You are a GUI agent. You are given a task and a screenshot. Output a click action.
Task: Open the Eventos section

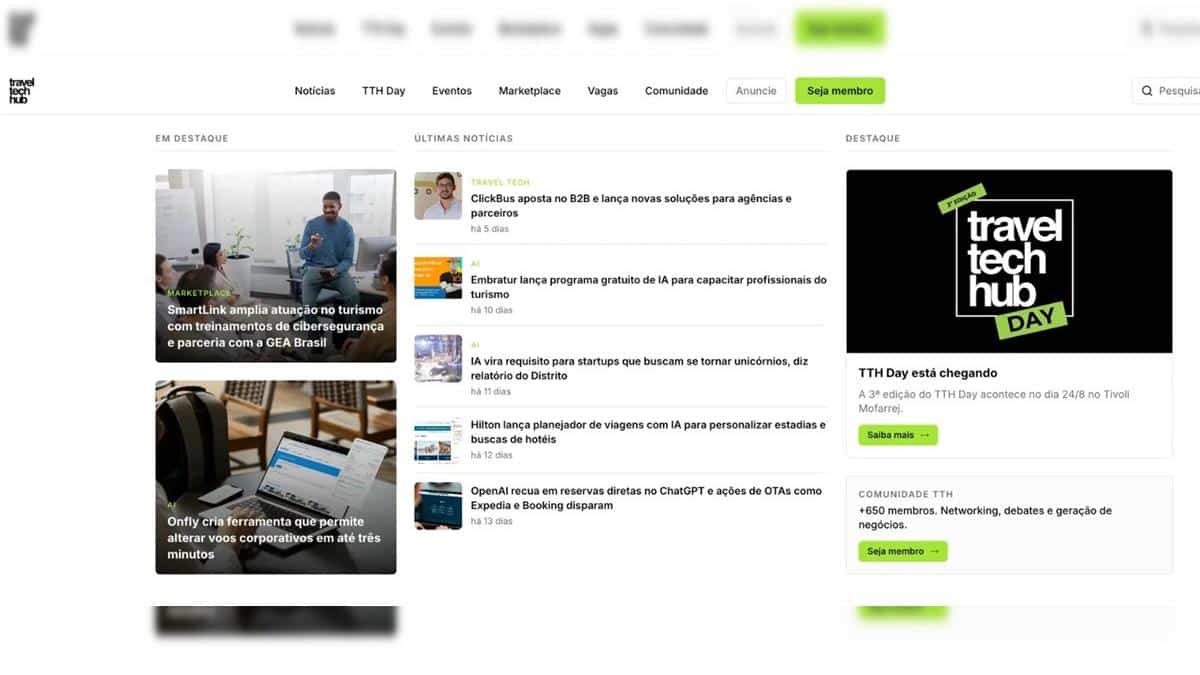click(452, 91)
